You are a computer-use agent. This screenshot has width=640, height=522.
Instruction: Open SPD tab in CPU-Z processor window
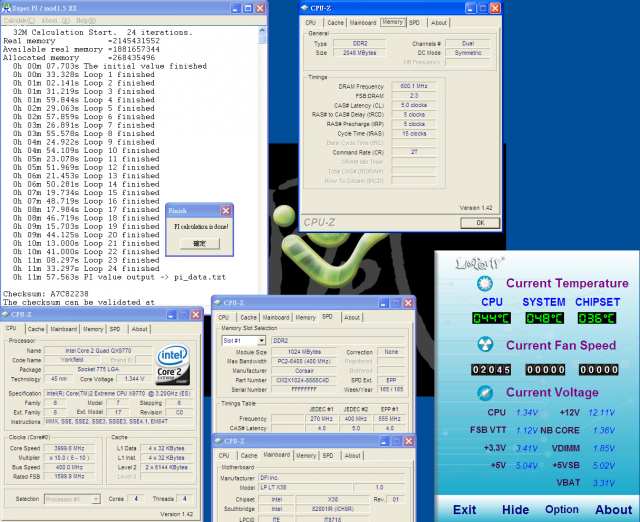pyautogui.click(x=115, y=329)
